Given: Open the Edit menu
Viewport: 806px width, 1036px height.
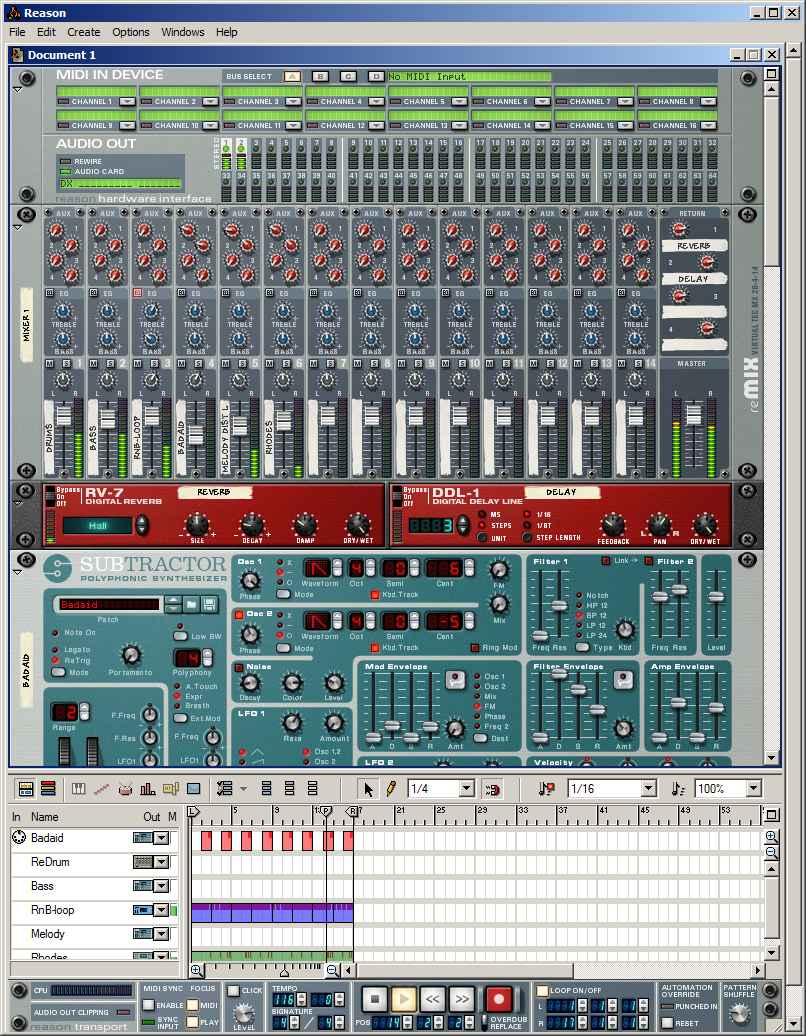Looking at the screenshot, I should tap(46, 32).
